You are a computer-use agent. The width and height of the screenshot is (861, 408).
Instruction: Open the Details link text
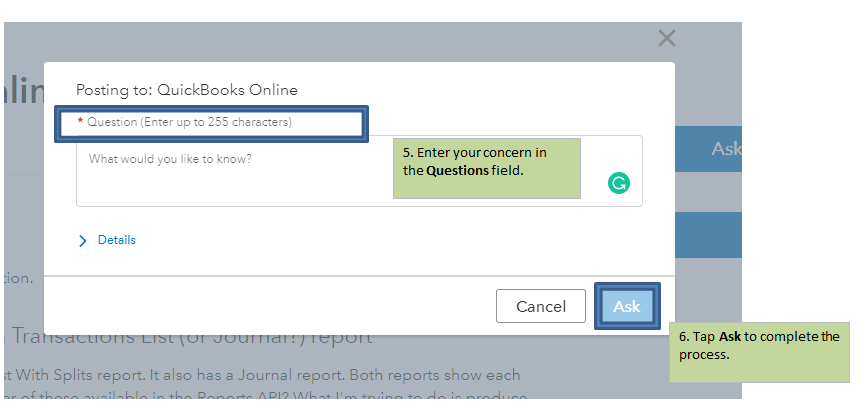(117, 240)
